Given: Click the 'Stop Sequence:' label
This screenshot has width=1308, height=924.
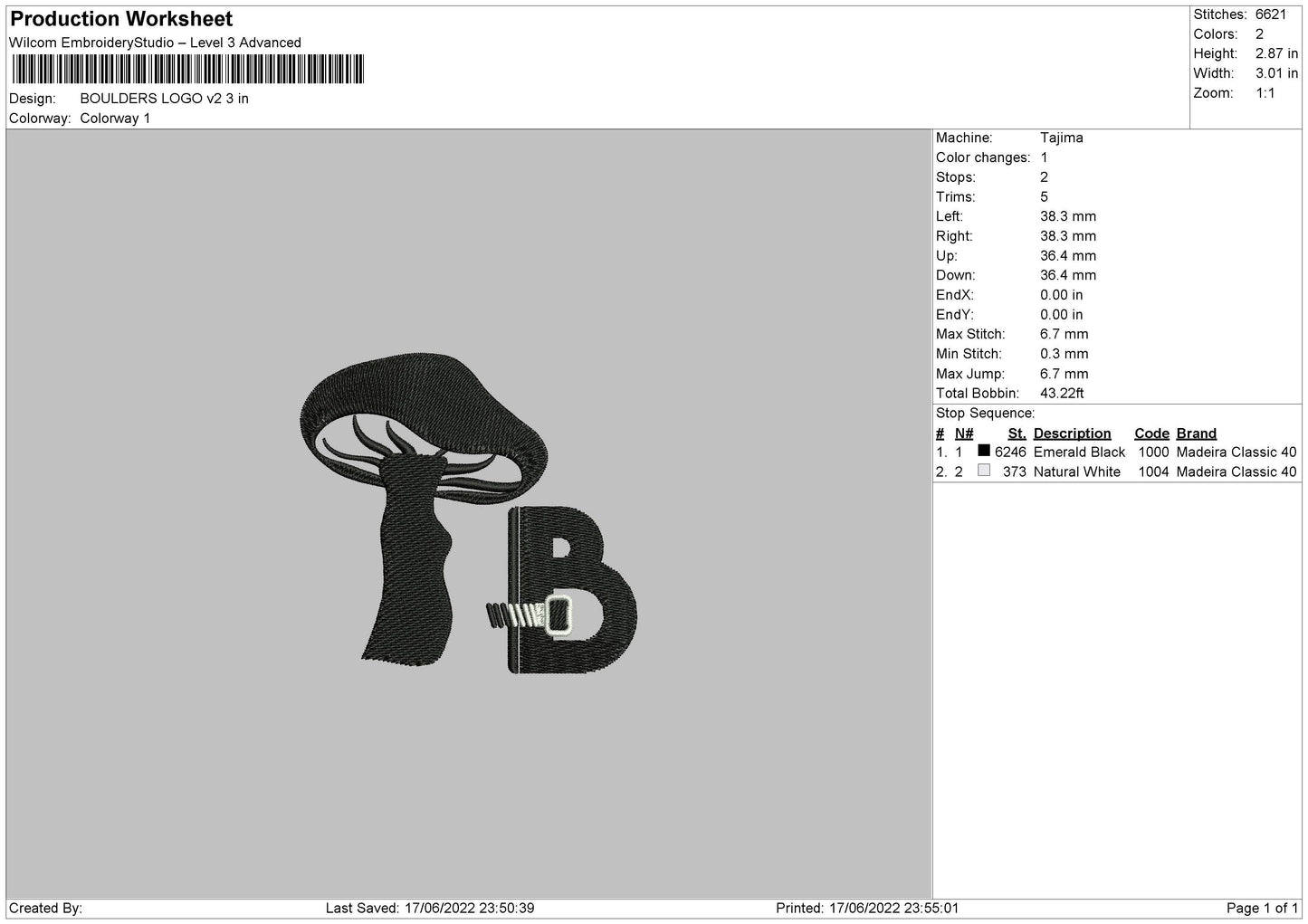Looking at the screenshot, I should coord(985,414).
